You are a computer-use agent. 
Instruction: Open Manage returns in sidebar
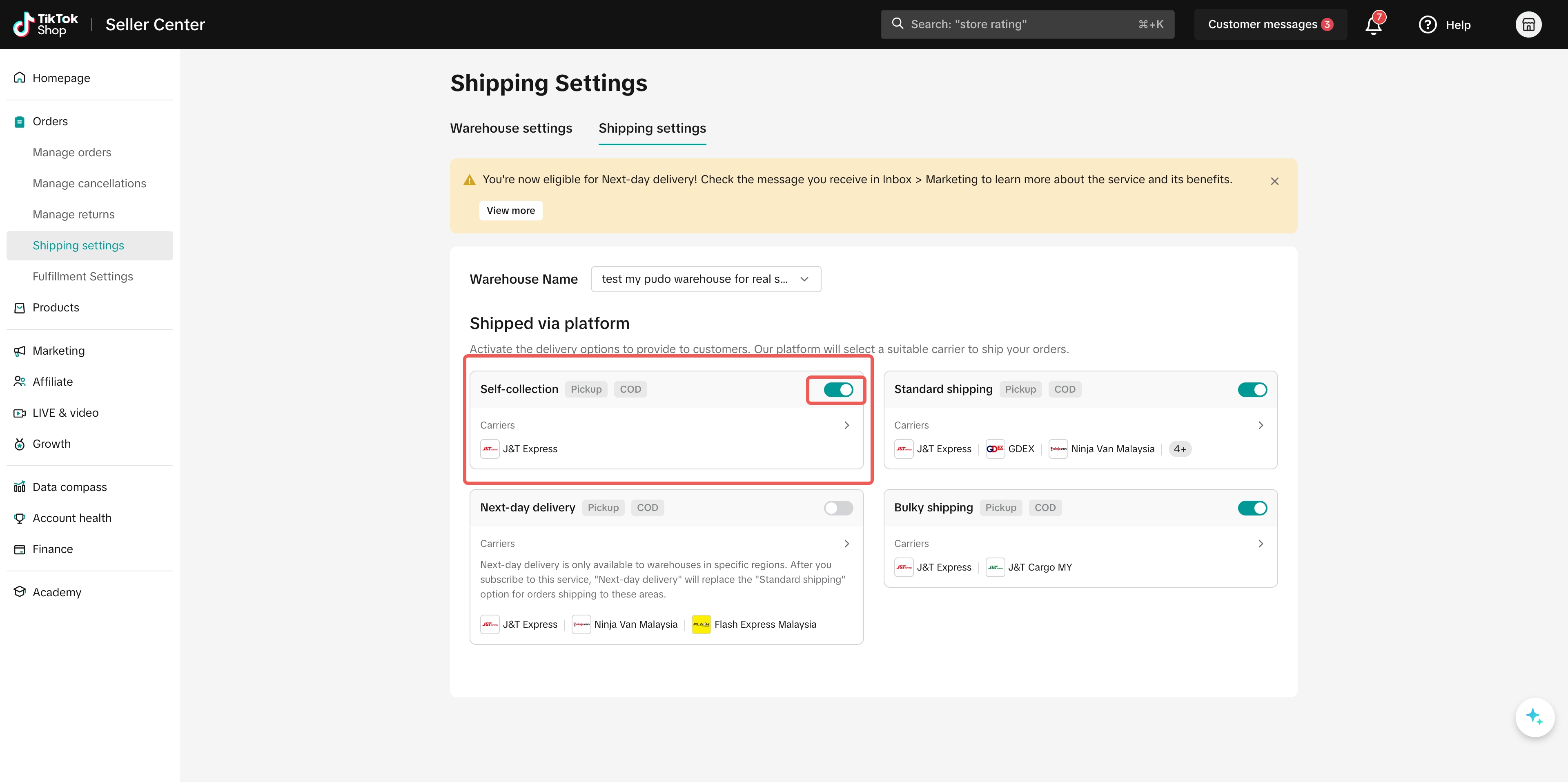click(73, 214)
